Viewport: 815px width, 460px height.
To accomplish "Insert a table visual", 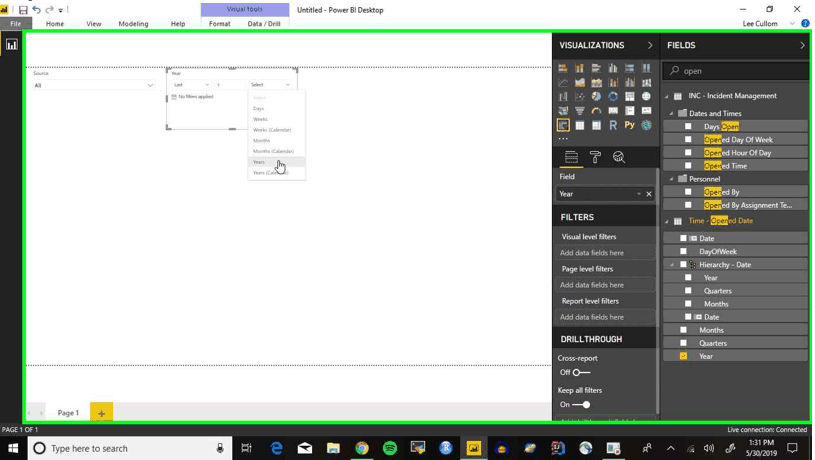I will 580,125.
